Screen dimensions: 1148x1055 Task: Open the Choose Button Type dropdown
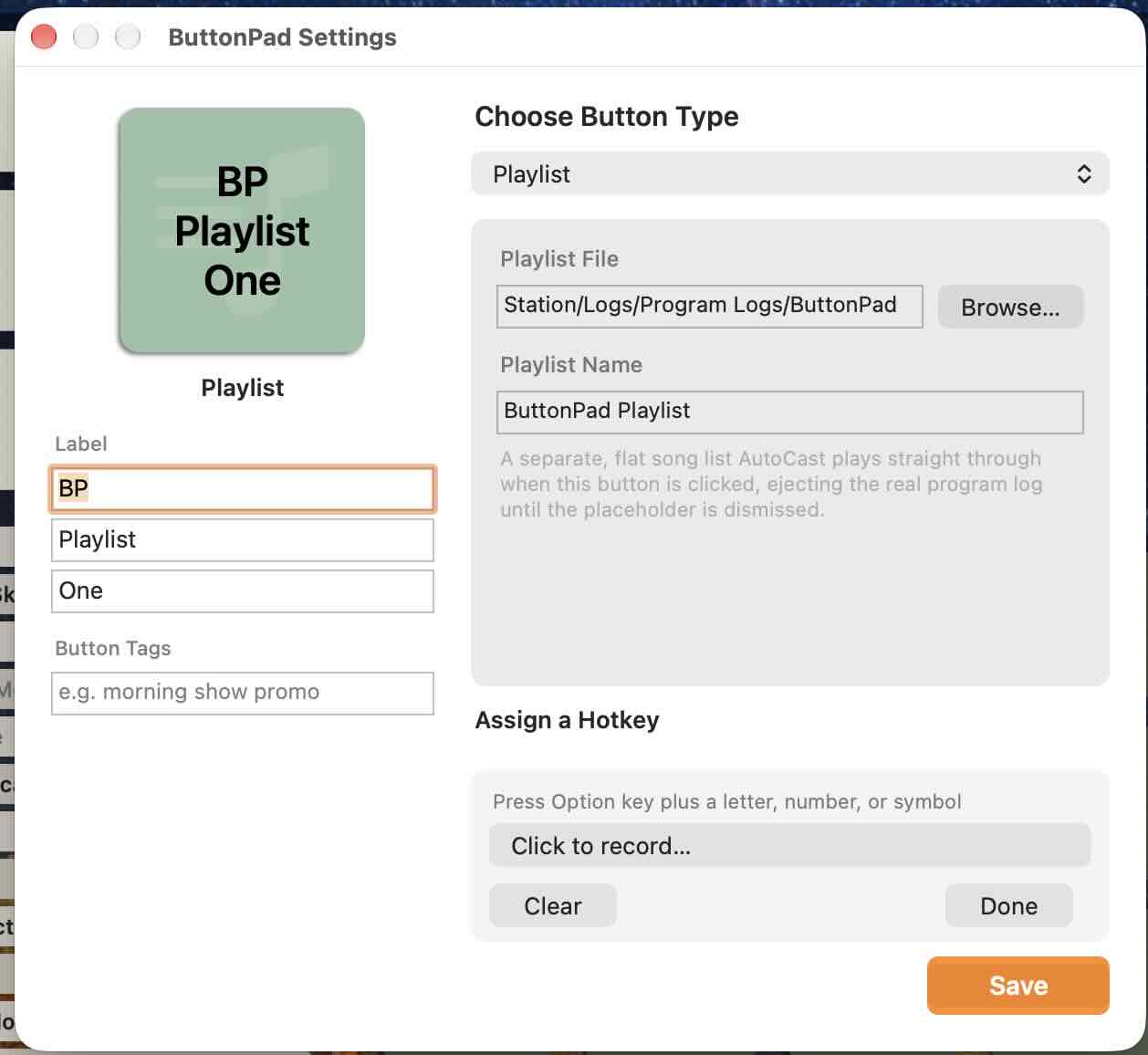tap(789, 173)
